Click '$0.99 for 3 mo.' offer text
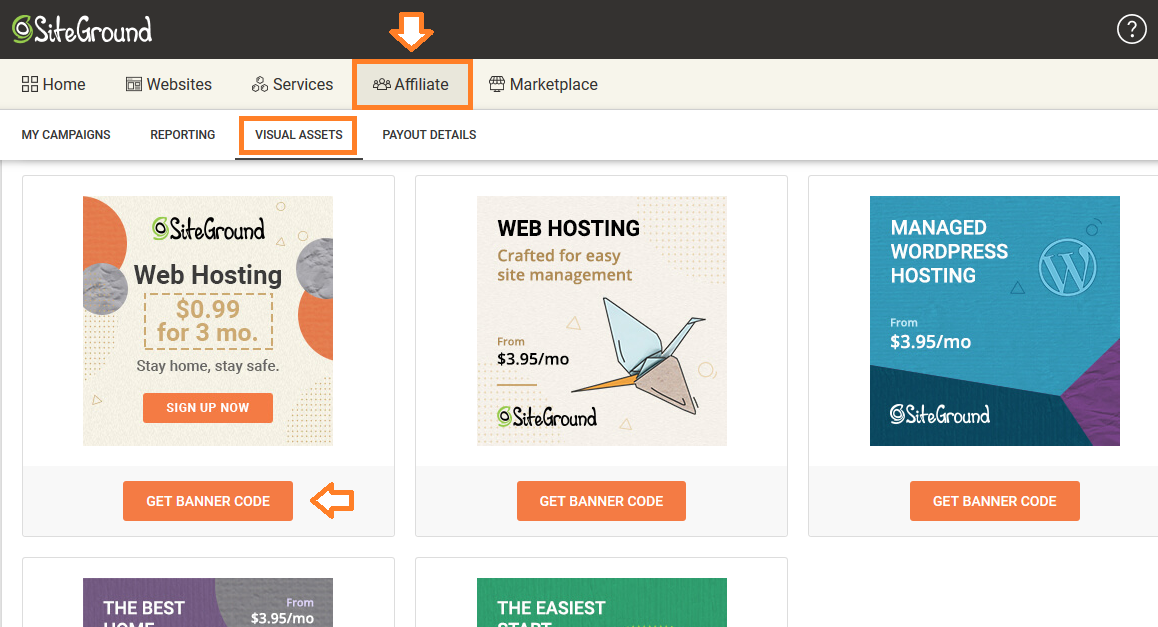The height and width of the screenshot is (627, 1158). [208, 321]
